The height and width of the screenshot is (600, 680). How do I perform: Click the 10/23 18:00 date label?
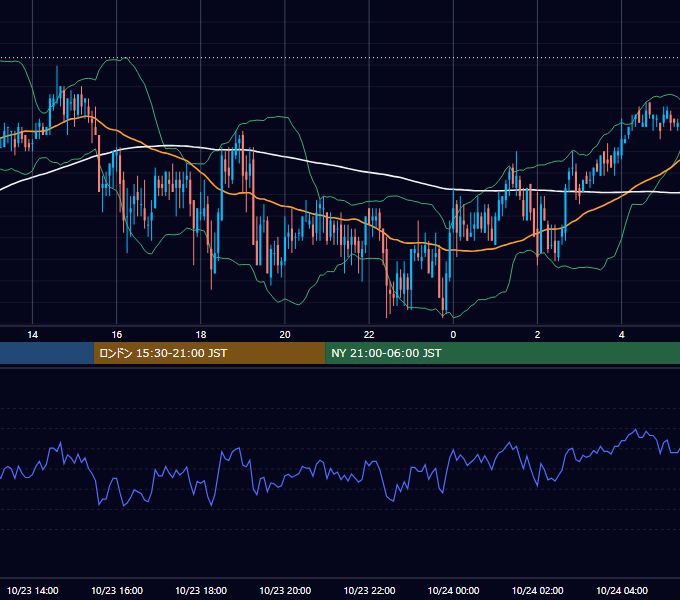click(201, 590)
